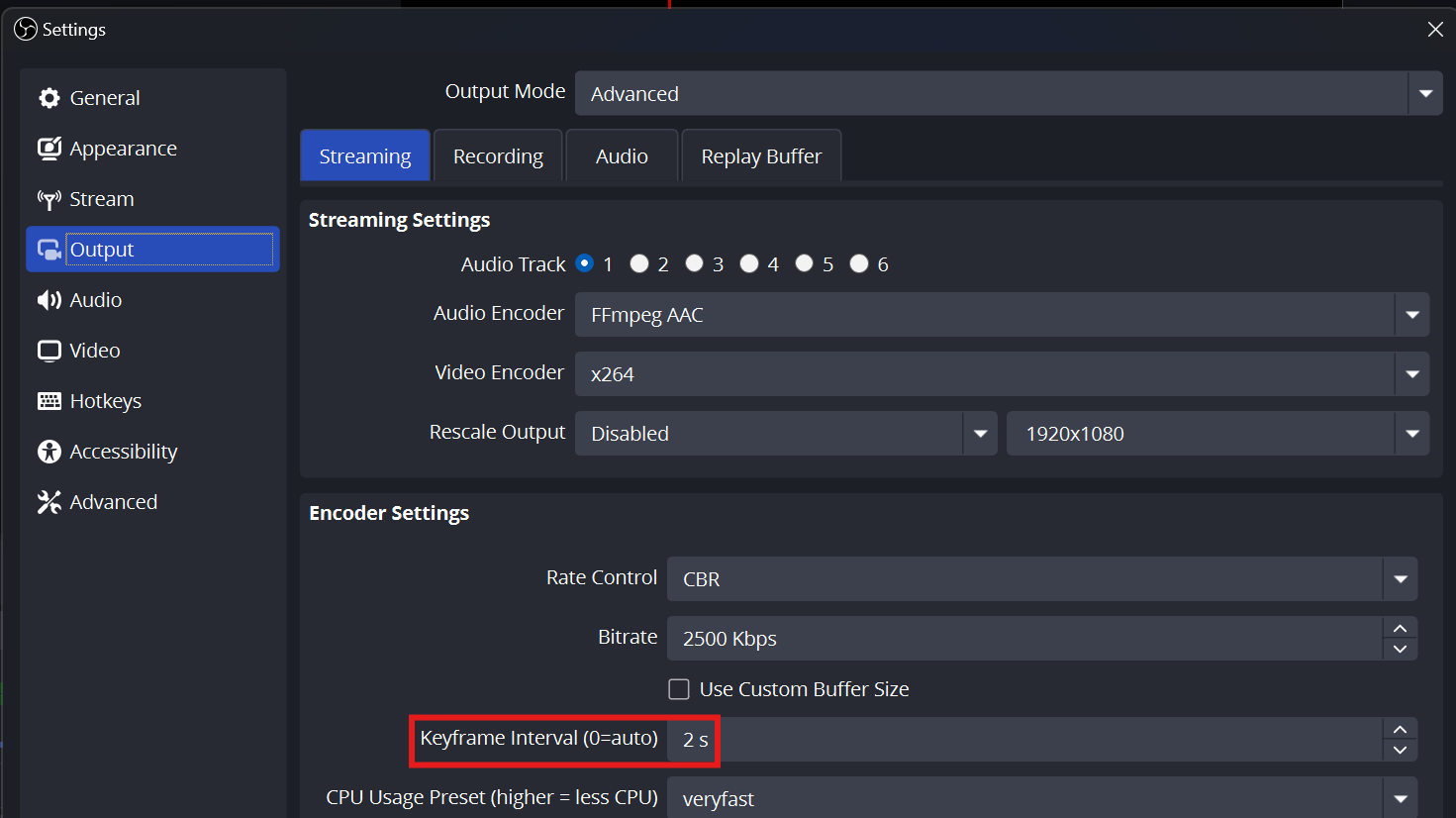Click the Accessibility sidebar icon
This screenshot has width=1456, height=818.
click(49, 451)
